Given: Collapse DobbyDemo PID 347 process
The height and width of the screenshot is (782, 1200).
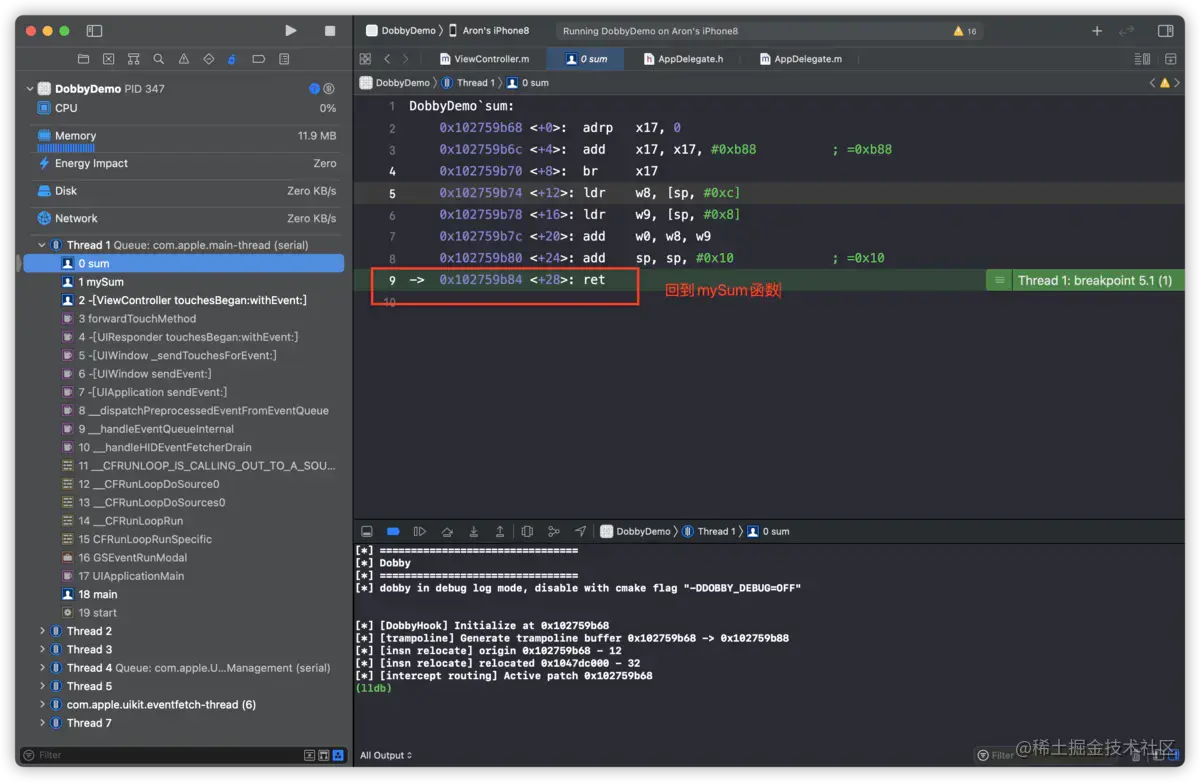Looking at the screenshot, I should click(x=30, y=89).
